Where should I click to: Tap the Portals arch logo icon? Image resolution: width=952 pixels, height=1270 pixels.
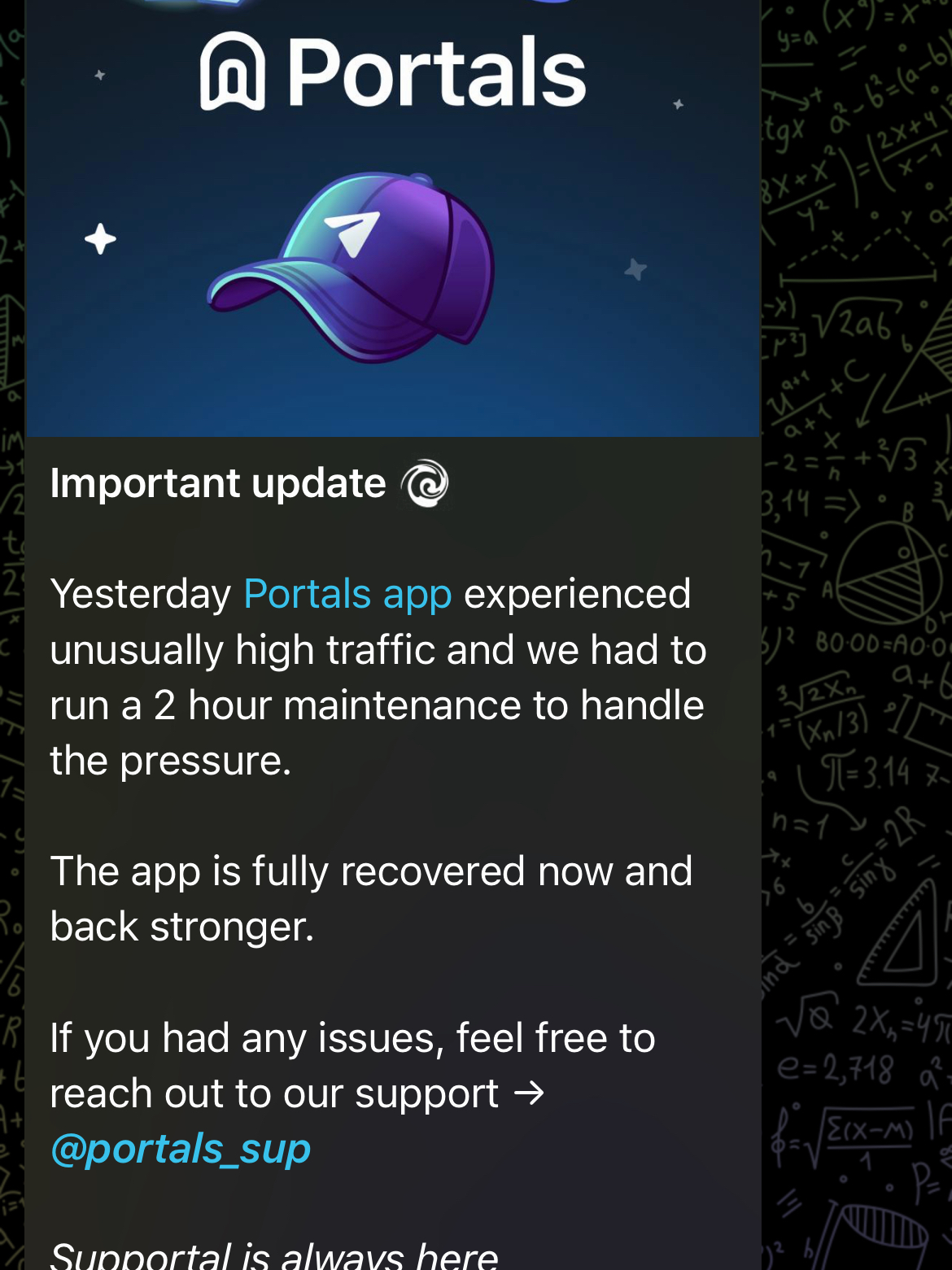pyautogui.click(x=233, y=72)
